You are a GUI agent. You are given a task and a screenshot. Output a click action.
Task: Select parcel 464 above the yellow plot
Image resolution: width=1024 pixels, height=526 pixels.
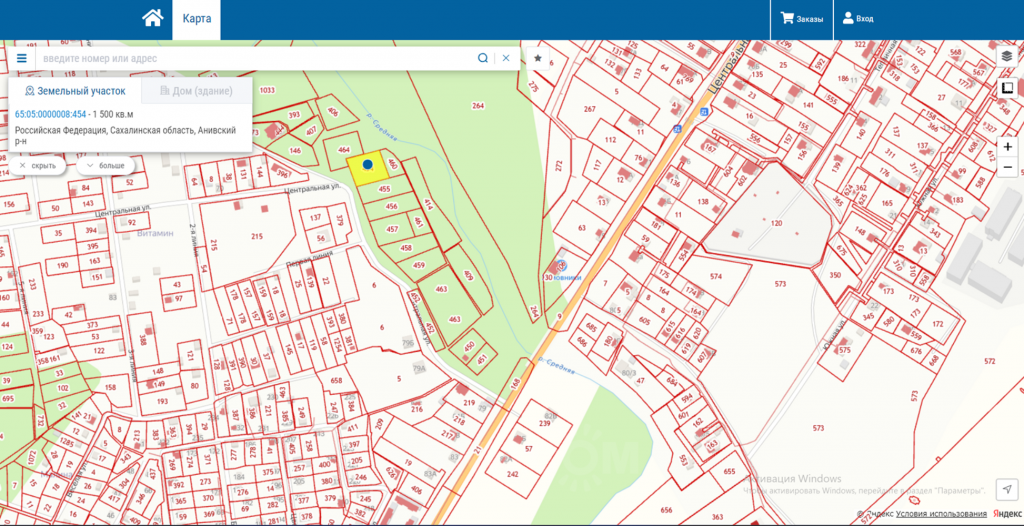pyautogui.click(x=344, y=150)
